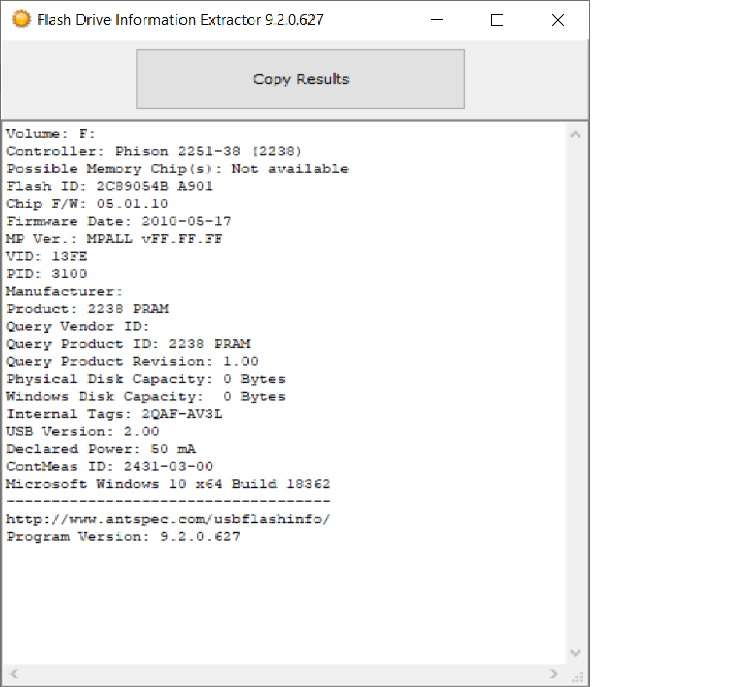Click the 'Firmware Date: 2010-05-17' line
The height and width of the screenshot is (687, 754).
point(118,221)
